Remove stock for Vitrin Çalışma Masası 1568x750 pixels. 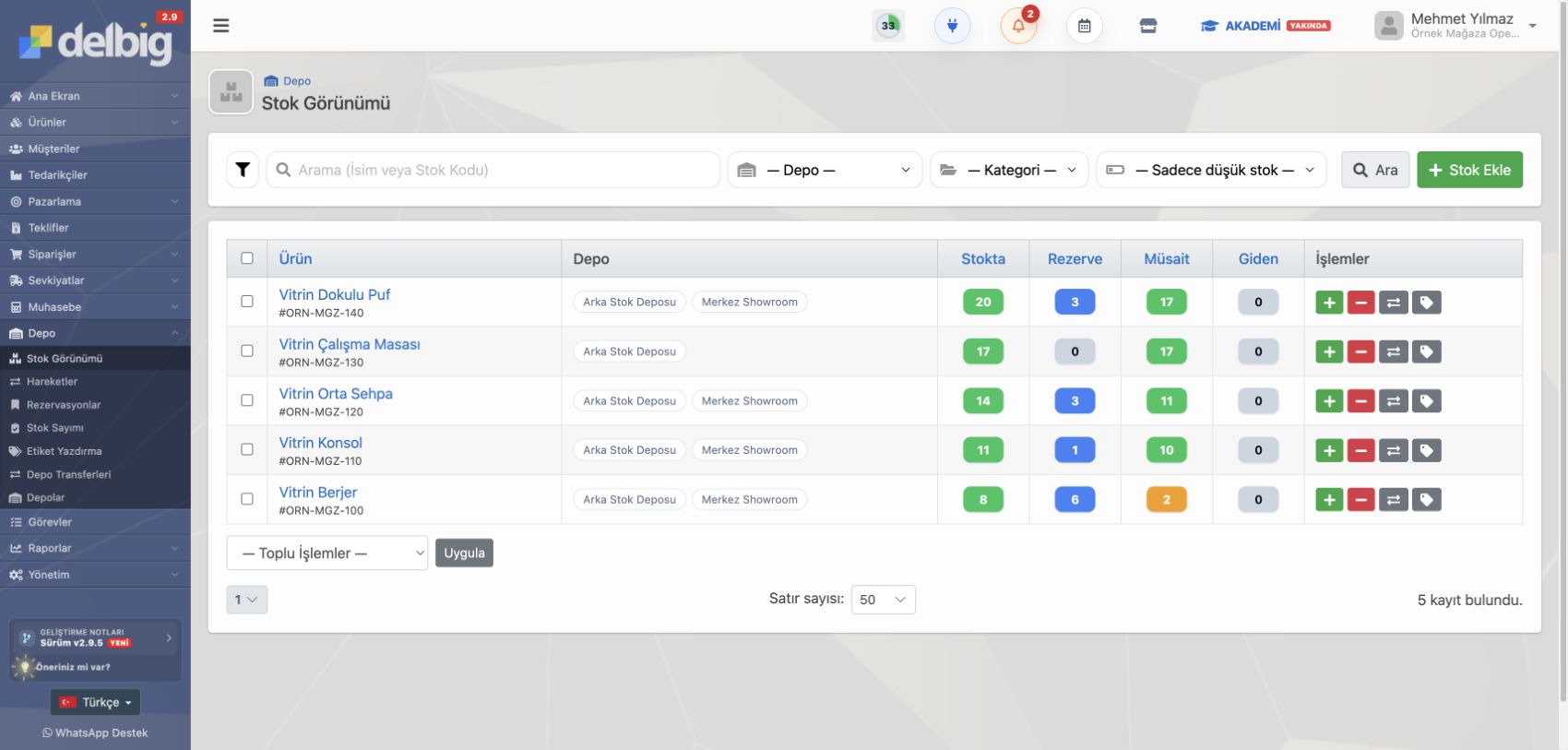click(1361, 351)
